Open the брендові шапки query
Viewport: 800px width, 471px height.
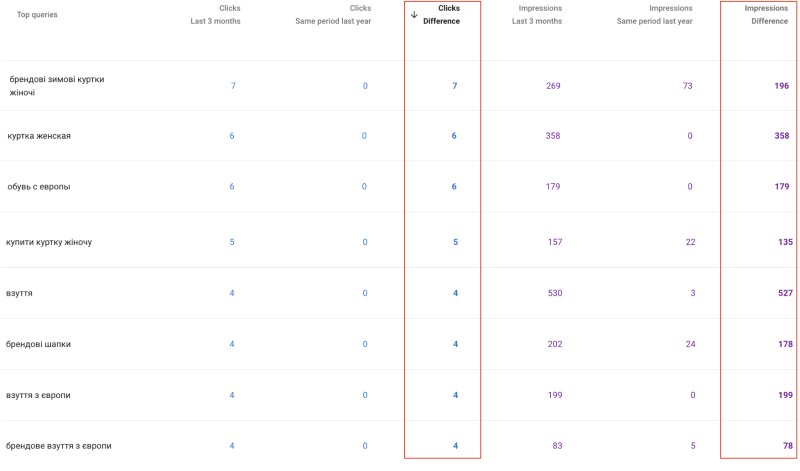pos(39,344)
